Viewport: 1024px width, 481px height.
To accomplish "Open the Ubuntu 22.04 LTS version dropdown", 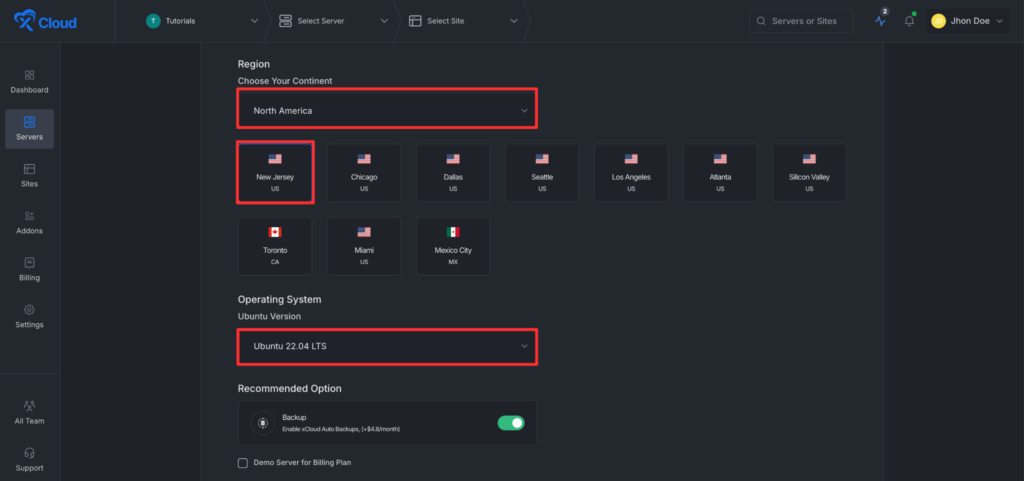I will [x=387, y=346].
